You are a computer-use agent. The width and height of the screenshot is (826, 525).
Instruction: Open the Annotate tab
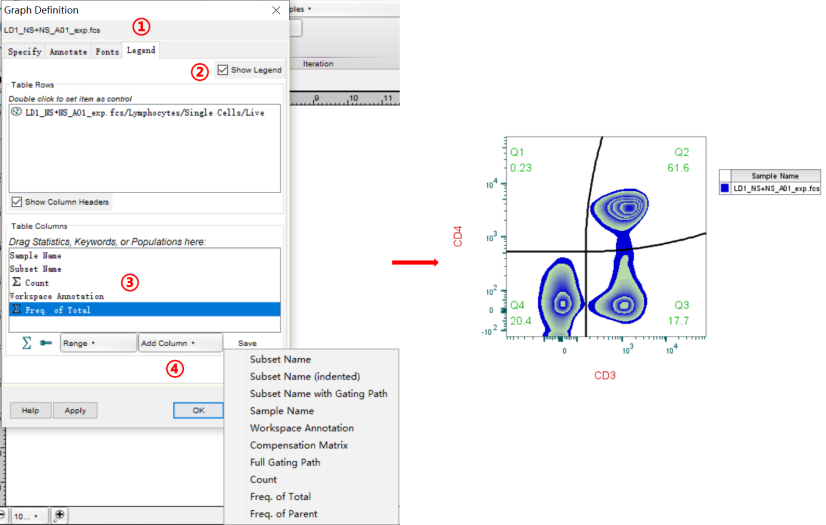(69, 51)
